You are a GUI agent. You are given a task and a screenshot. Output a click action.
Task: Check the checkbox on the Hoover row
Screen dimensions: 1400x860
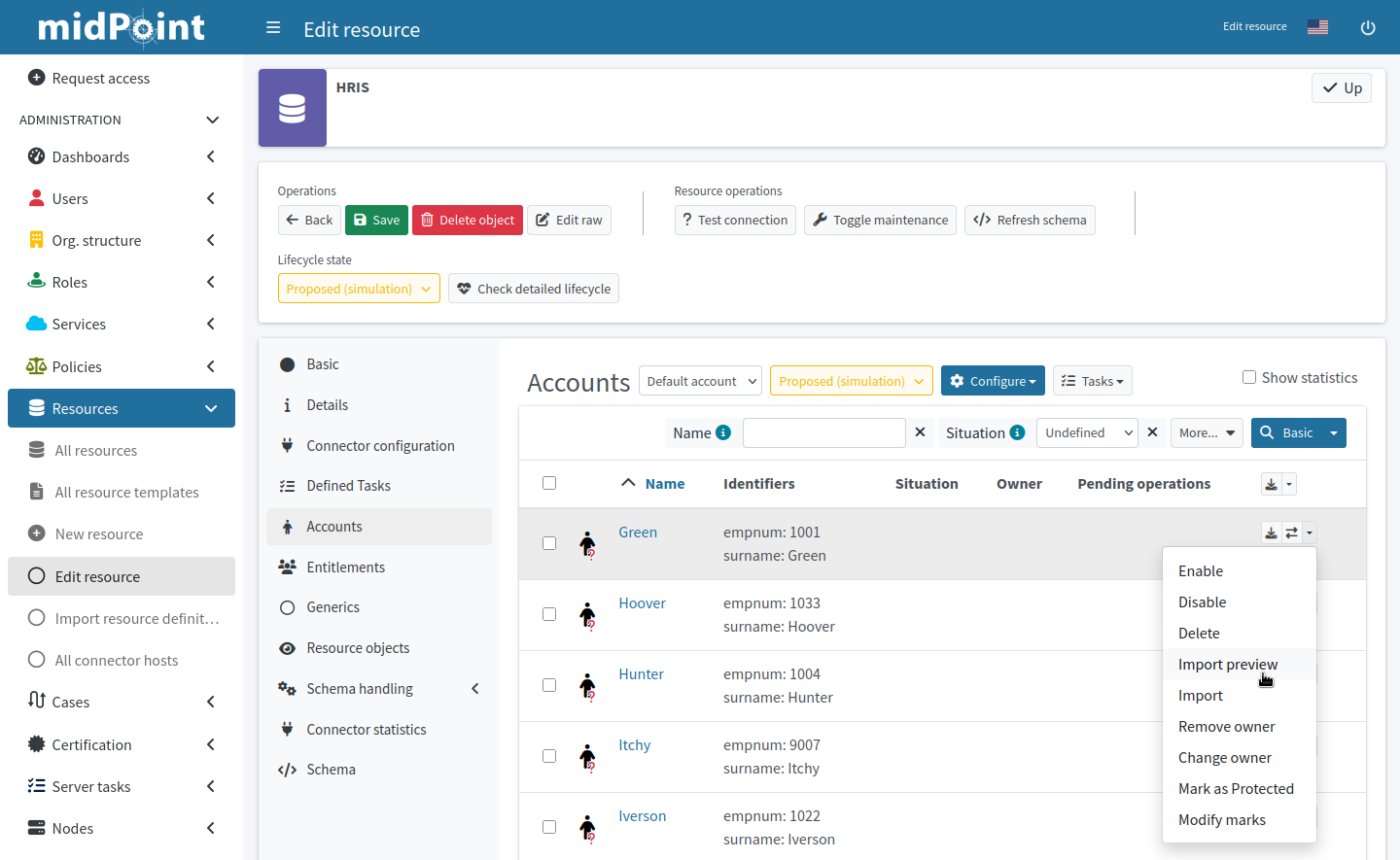[549, 613]
